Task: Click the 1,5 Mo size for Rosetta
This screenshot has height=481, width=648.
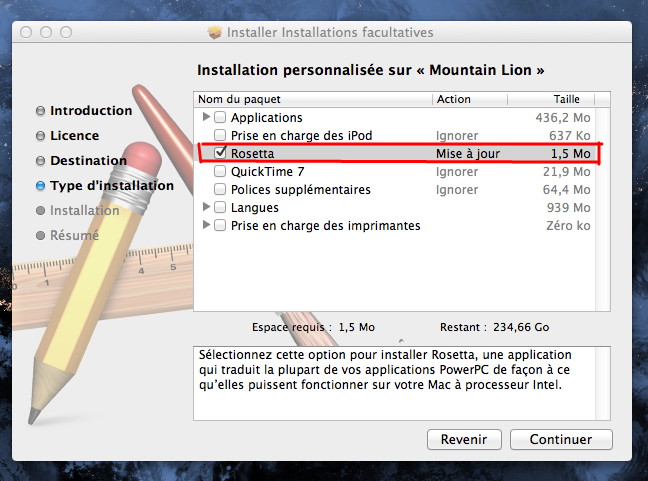Action: [570, 154]
